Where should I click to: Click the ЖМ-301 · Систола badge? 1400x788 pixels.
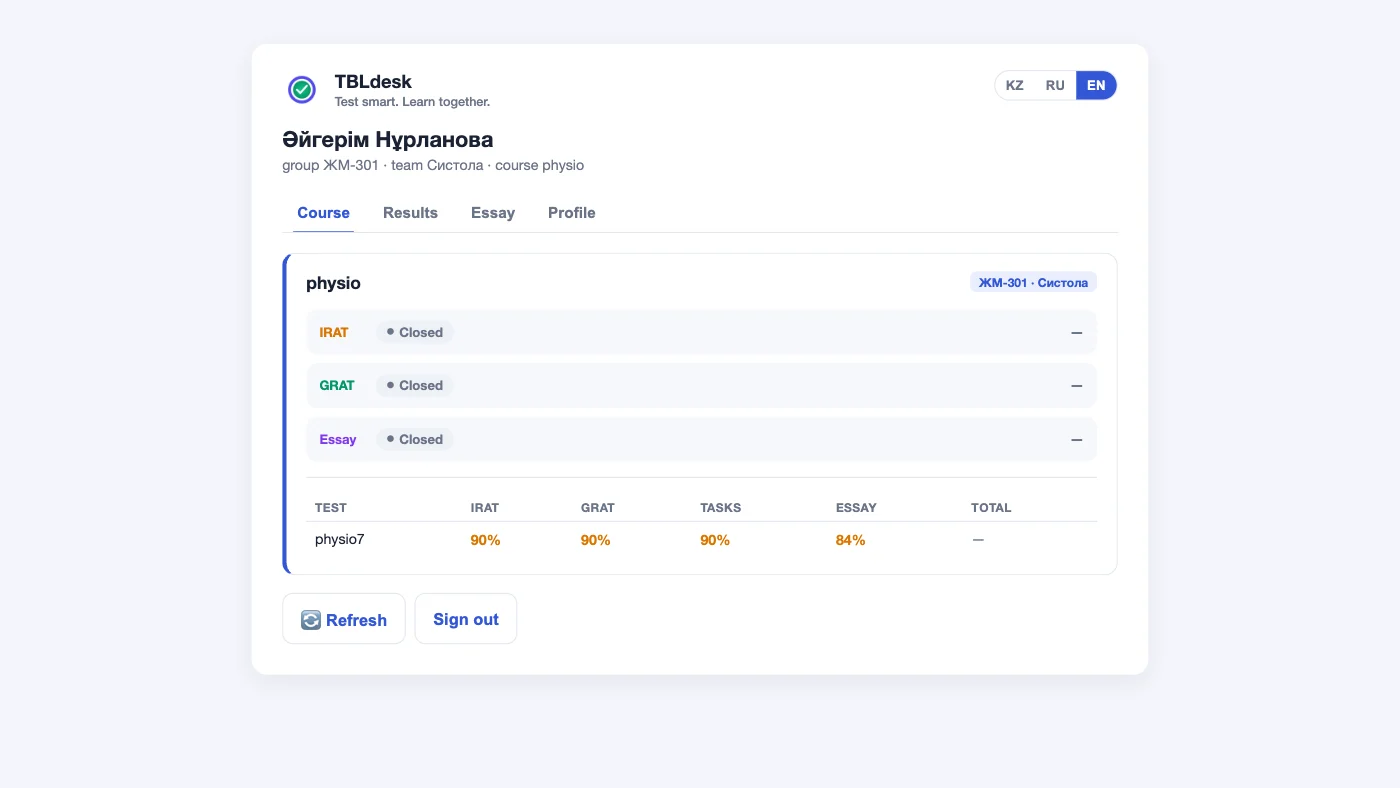1033,283
